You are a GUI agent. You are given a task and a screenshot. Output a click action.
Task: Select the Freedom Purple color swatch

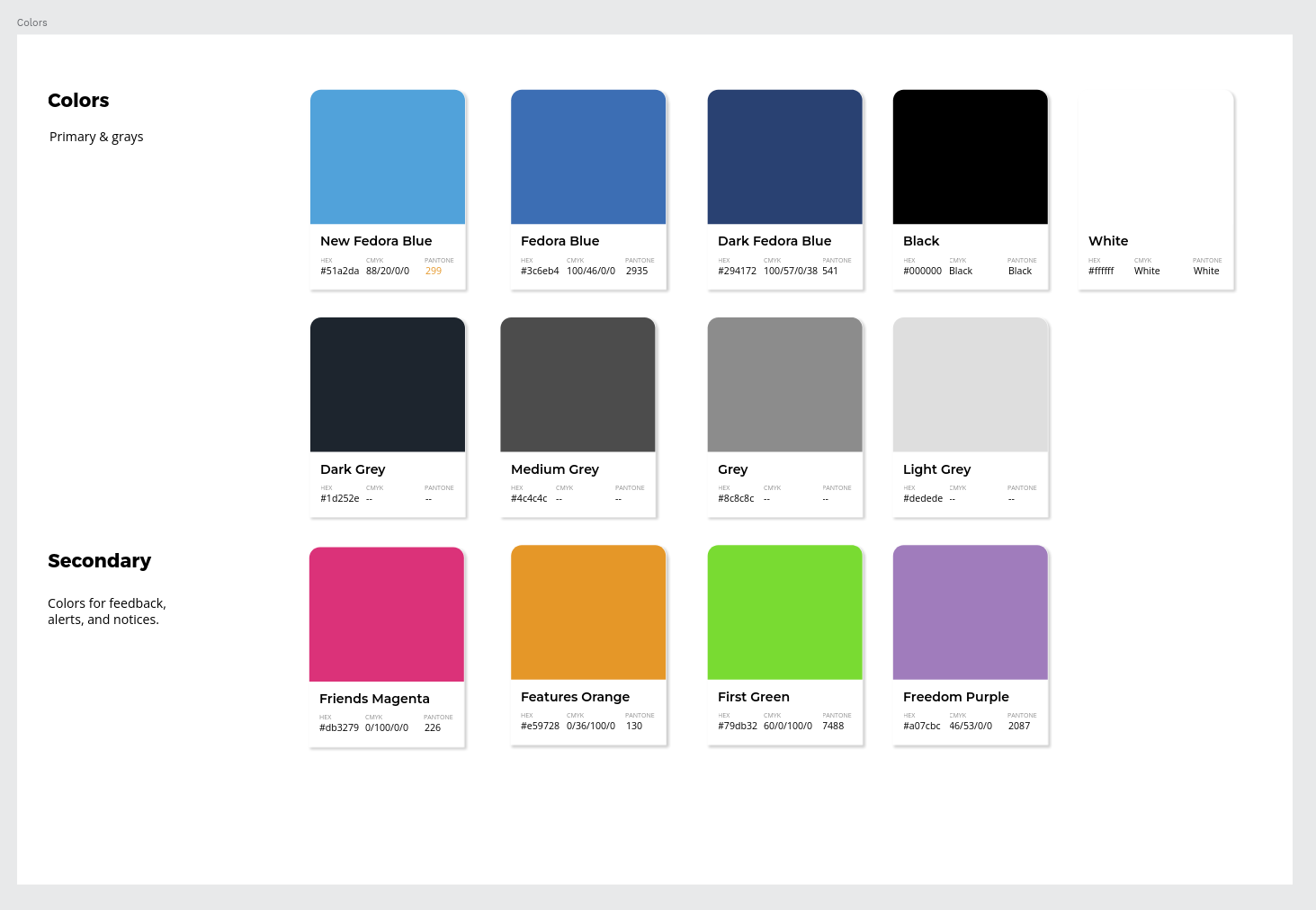(x=971, y=612)
